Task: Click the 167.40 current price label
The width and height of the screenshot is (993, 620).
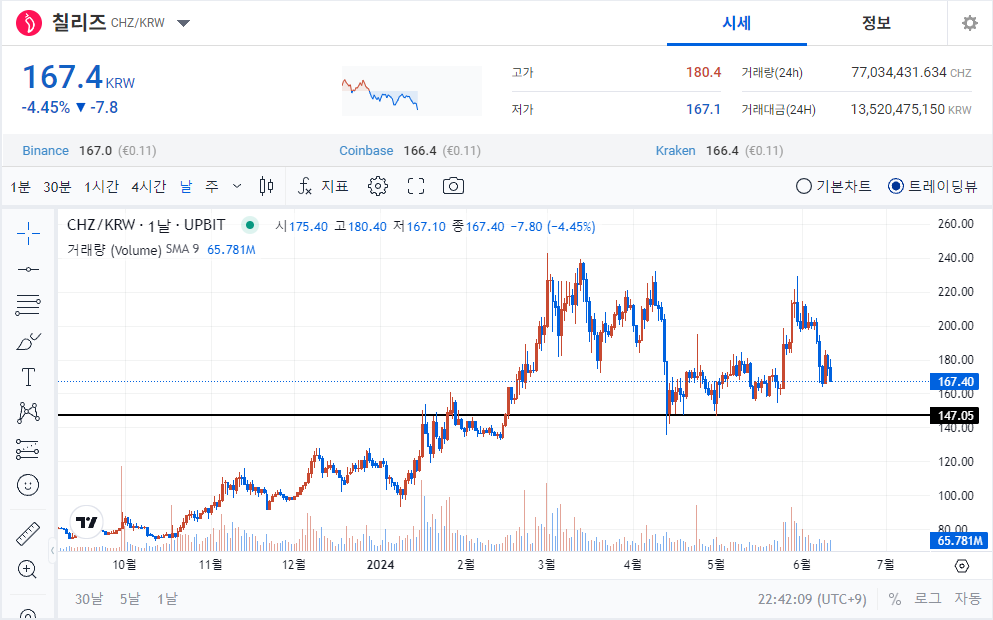Action: (955, 381)
